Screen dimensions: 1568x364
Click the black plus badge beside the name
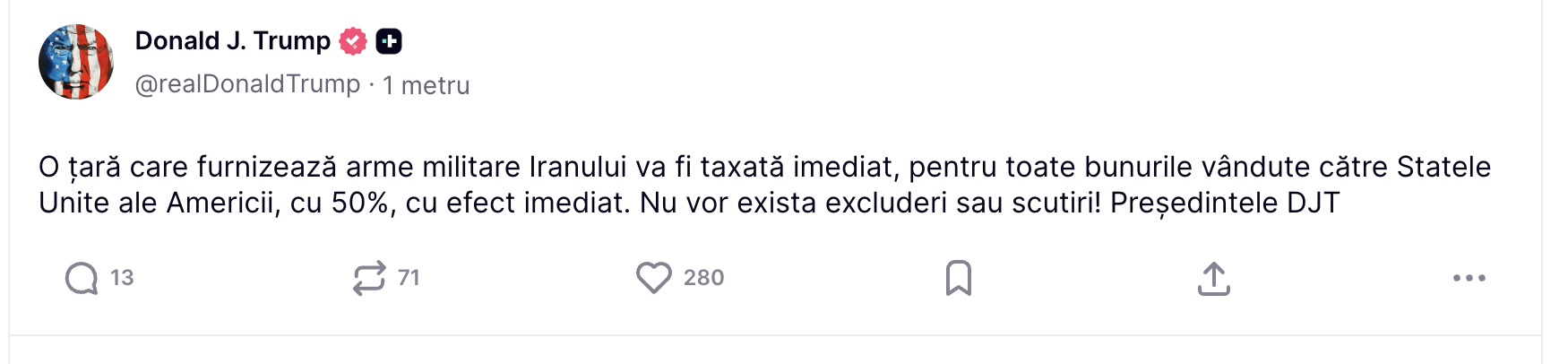click(x=389, y=41)
